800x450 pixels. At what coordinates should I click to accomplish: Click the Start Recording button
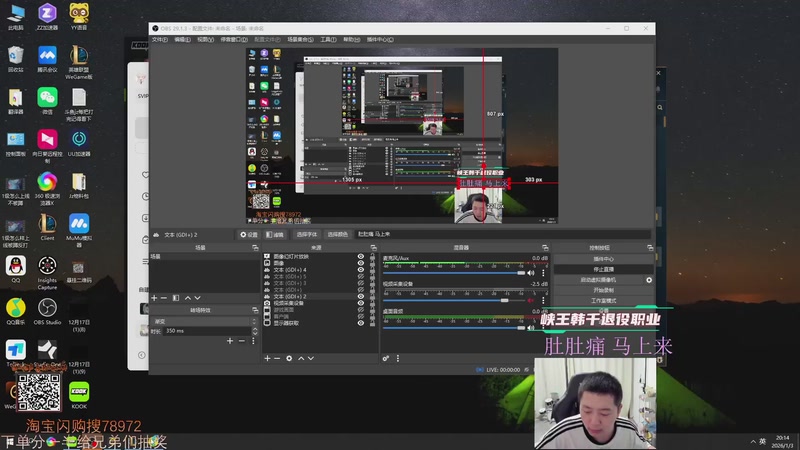(x=604, y=290)
